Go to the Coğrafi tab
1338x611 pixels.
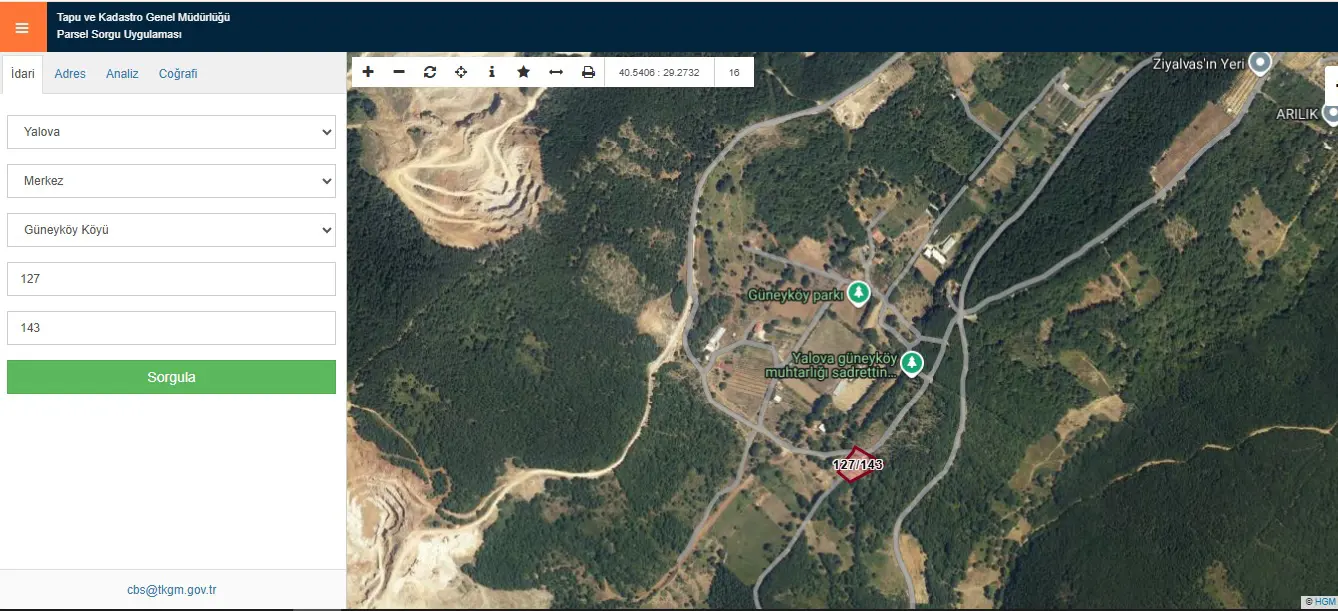pyautogui.click(x=178, y=74)
